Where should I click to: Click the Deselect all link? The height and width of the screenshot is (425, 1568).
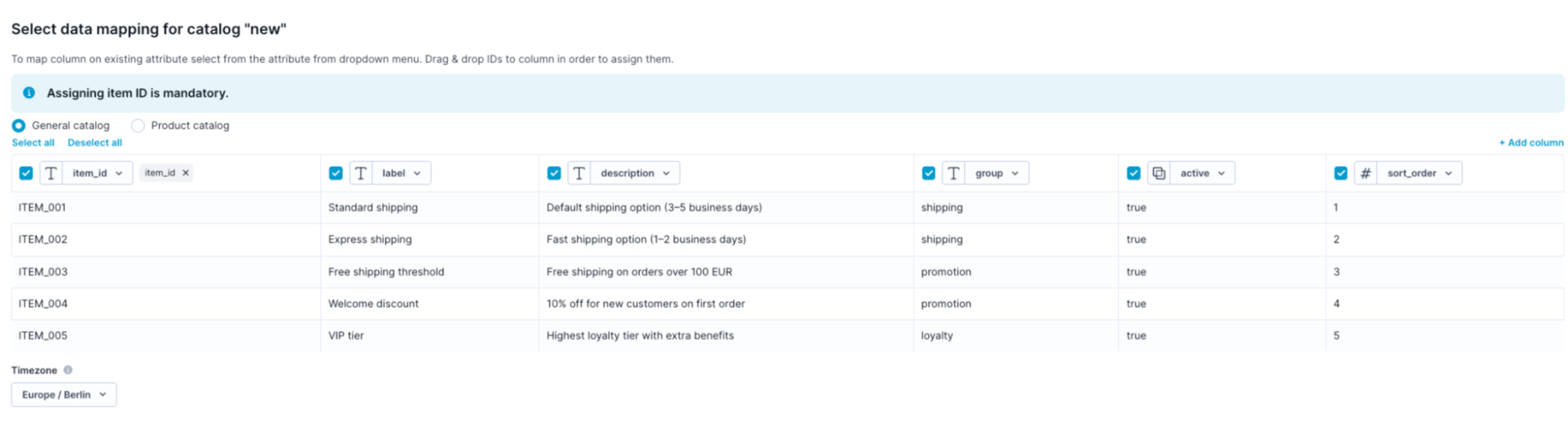click(x=95, y=143)
